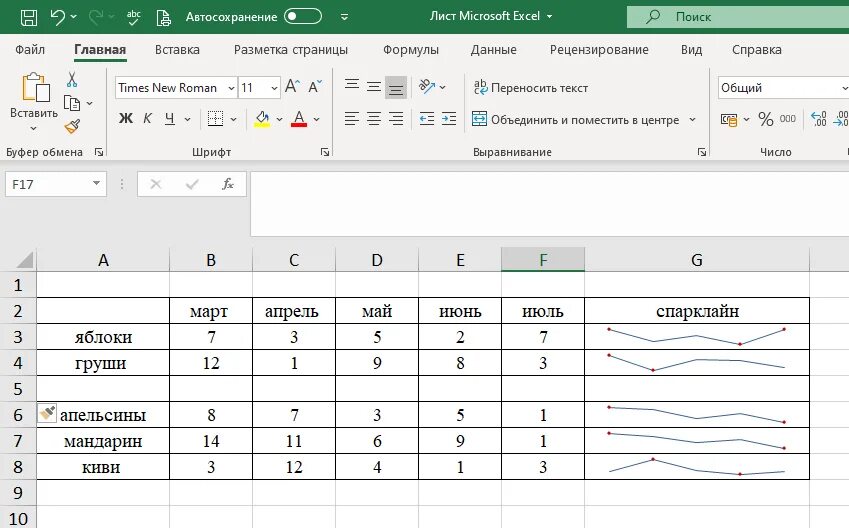Open the Формулы tab
849x528 pixels.
pyautogui.click(x=411, y=50)
